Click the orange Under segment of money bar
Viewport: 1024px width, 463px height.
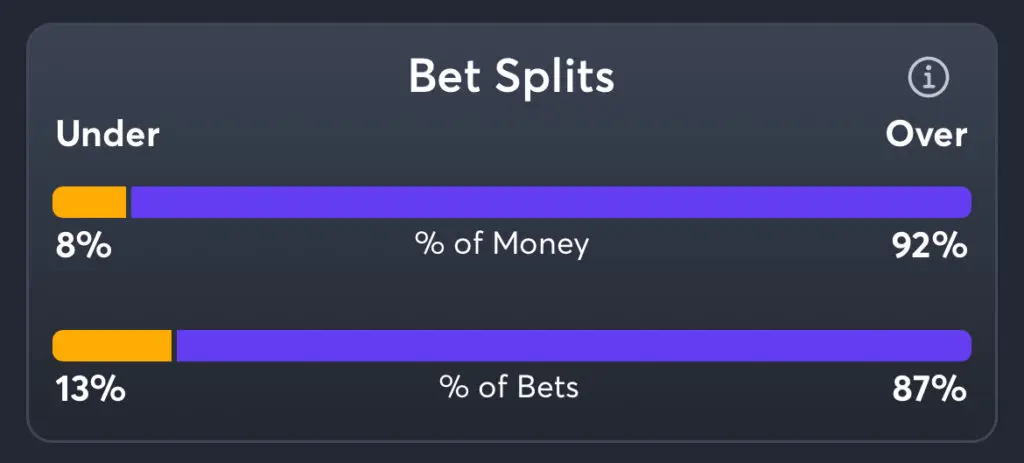tap(90, 202)
